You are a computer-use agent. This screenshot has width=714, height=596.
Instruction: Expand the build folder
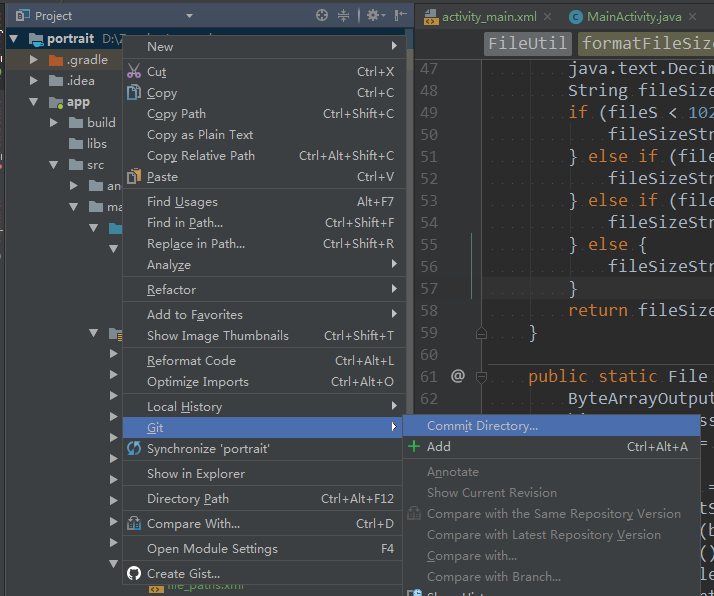[55, 123]
